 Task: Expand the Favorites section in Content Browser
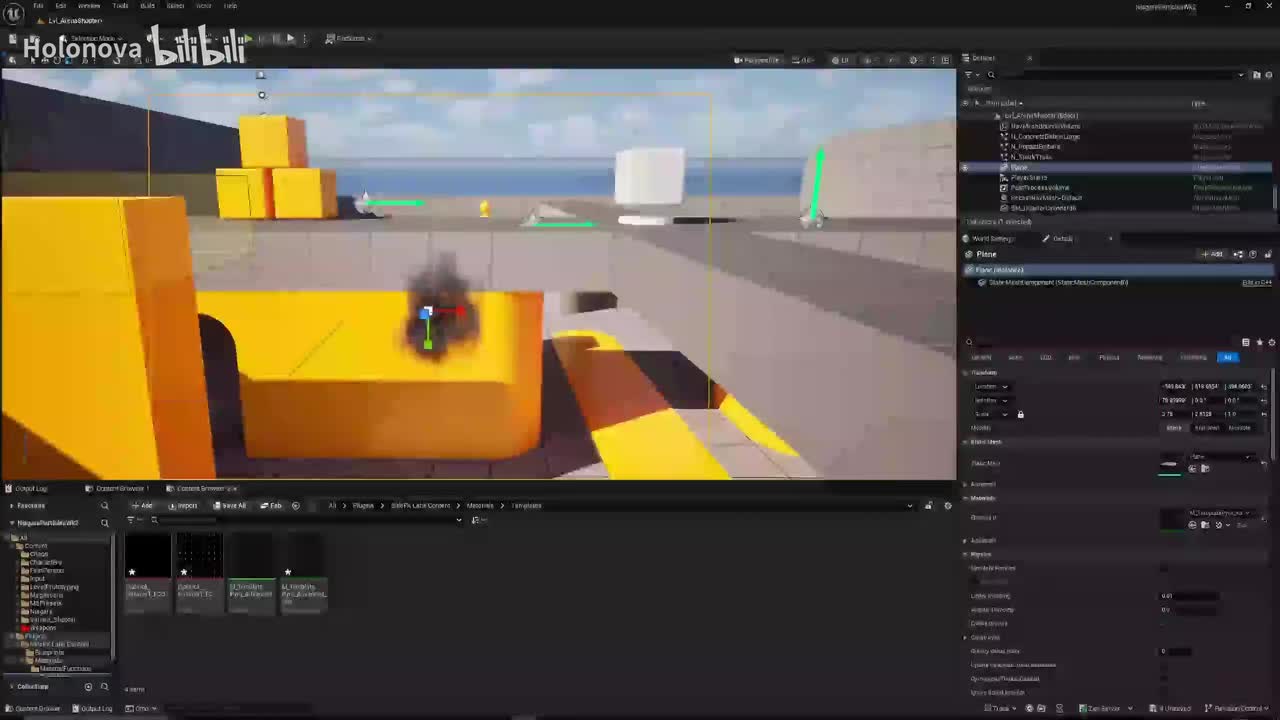[x=12, y=505]
